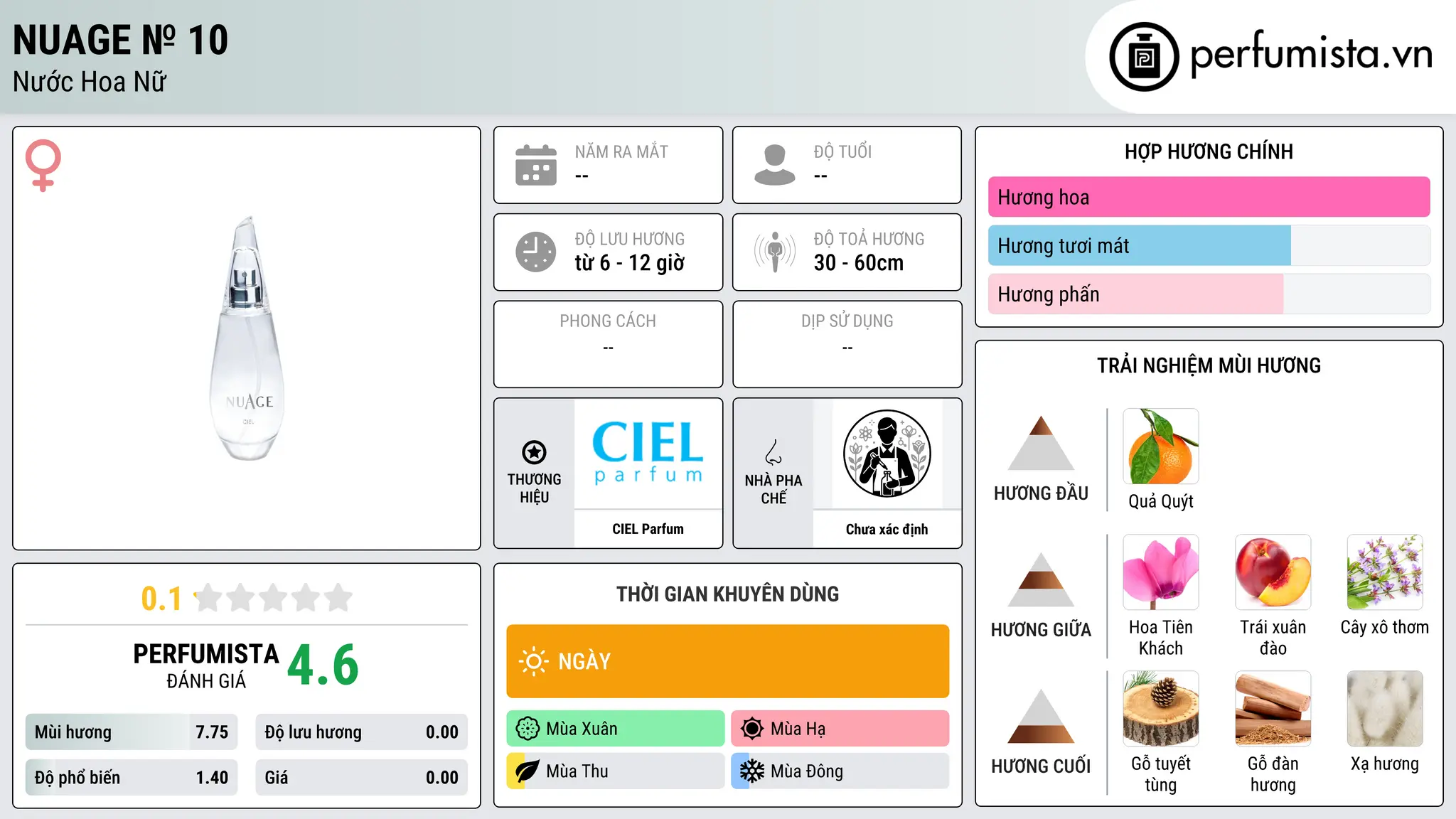The width and height of the screenshot is (1456, 819).
Task: Select the Quả Quýt mandarin note image
Action: coord(1161,446)
